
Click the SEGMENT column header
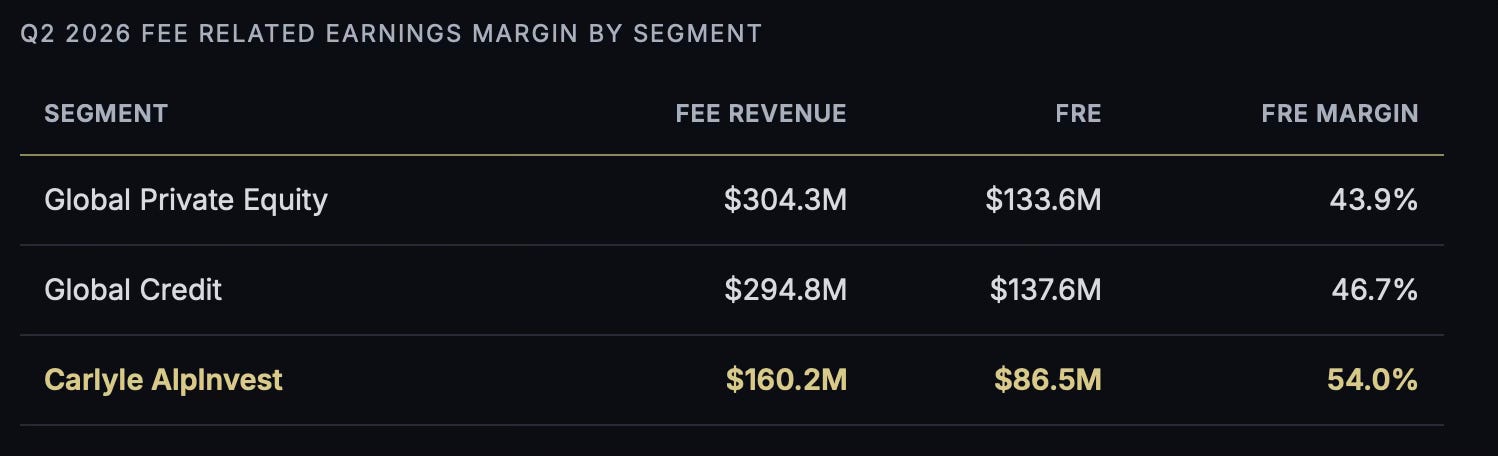(x=106, y=114)
